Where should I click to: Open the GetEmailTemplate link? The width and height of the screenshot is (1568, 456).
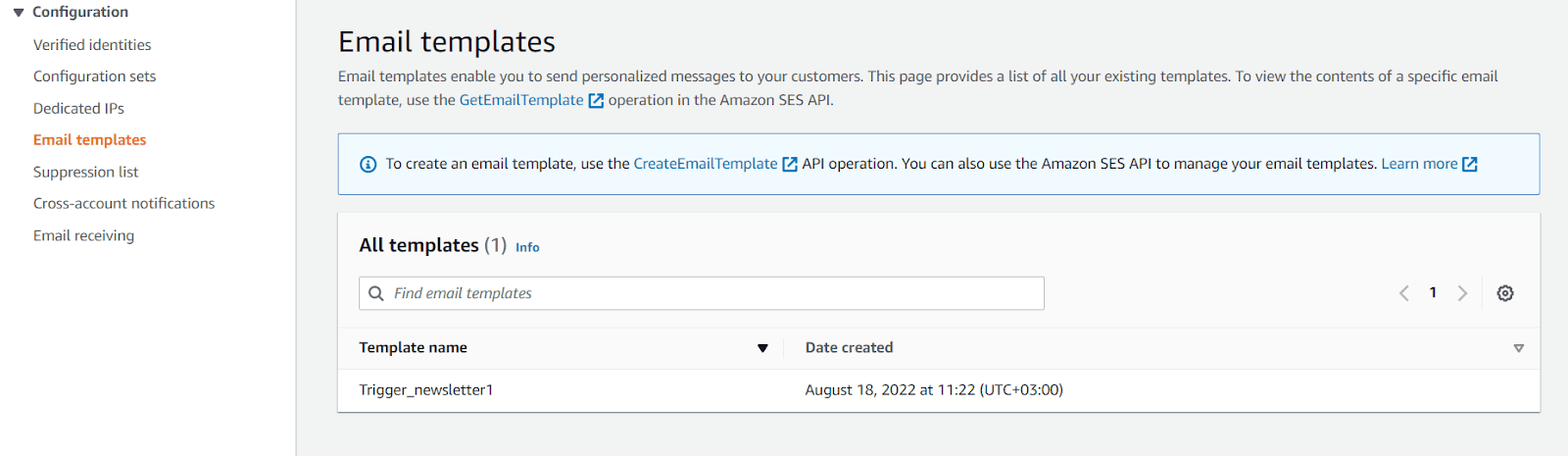pyautogui.click(x=521, y=100)
